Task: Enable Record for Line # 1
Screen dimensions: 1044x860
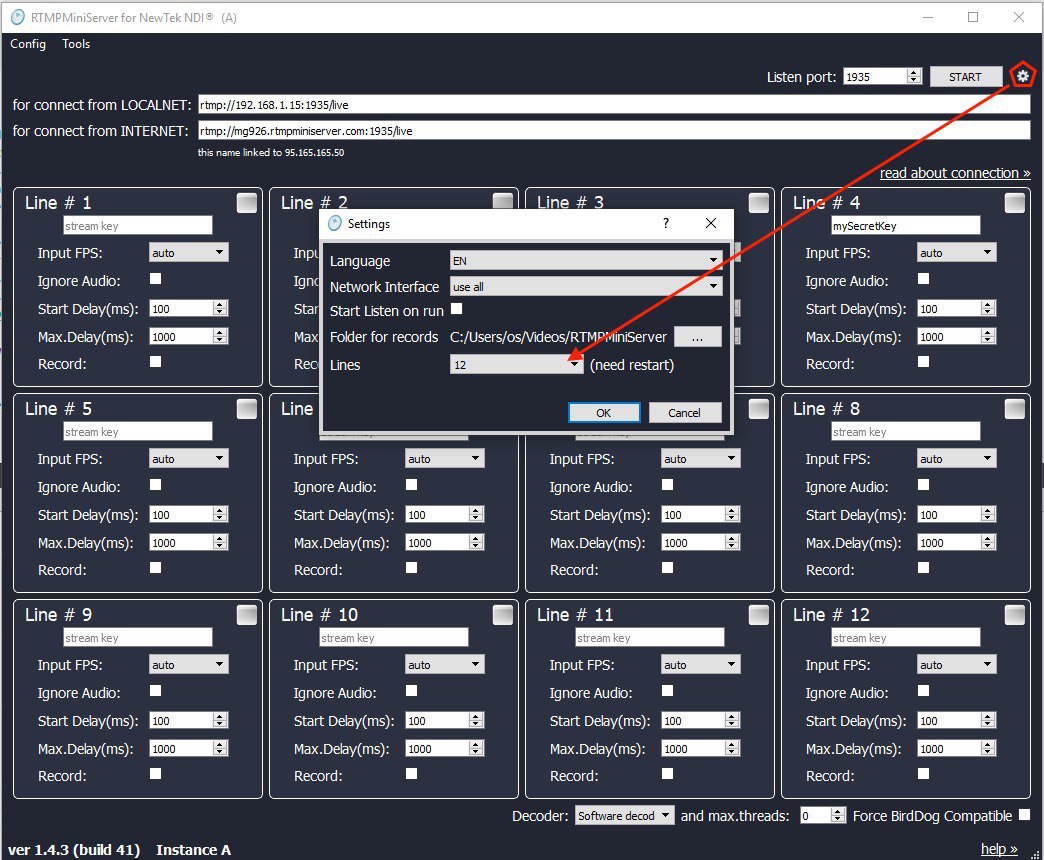Action: tap(156, 361)
